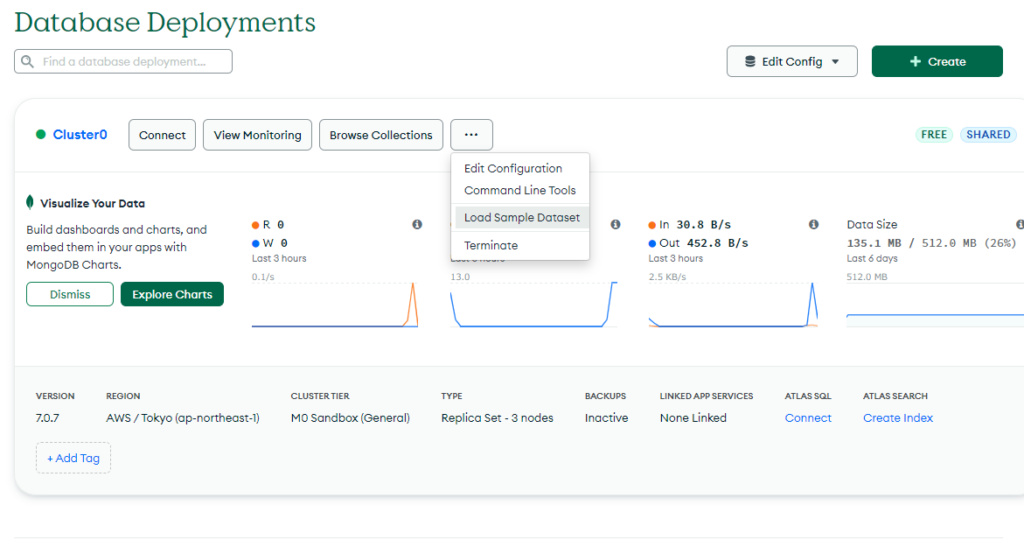Click the R/W operations line chart
This screenshot has height=547, width=1024.
(335, 304)
